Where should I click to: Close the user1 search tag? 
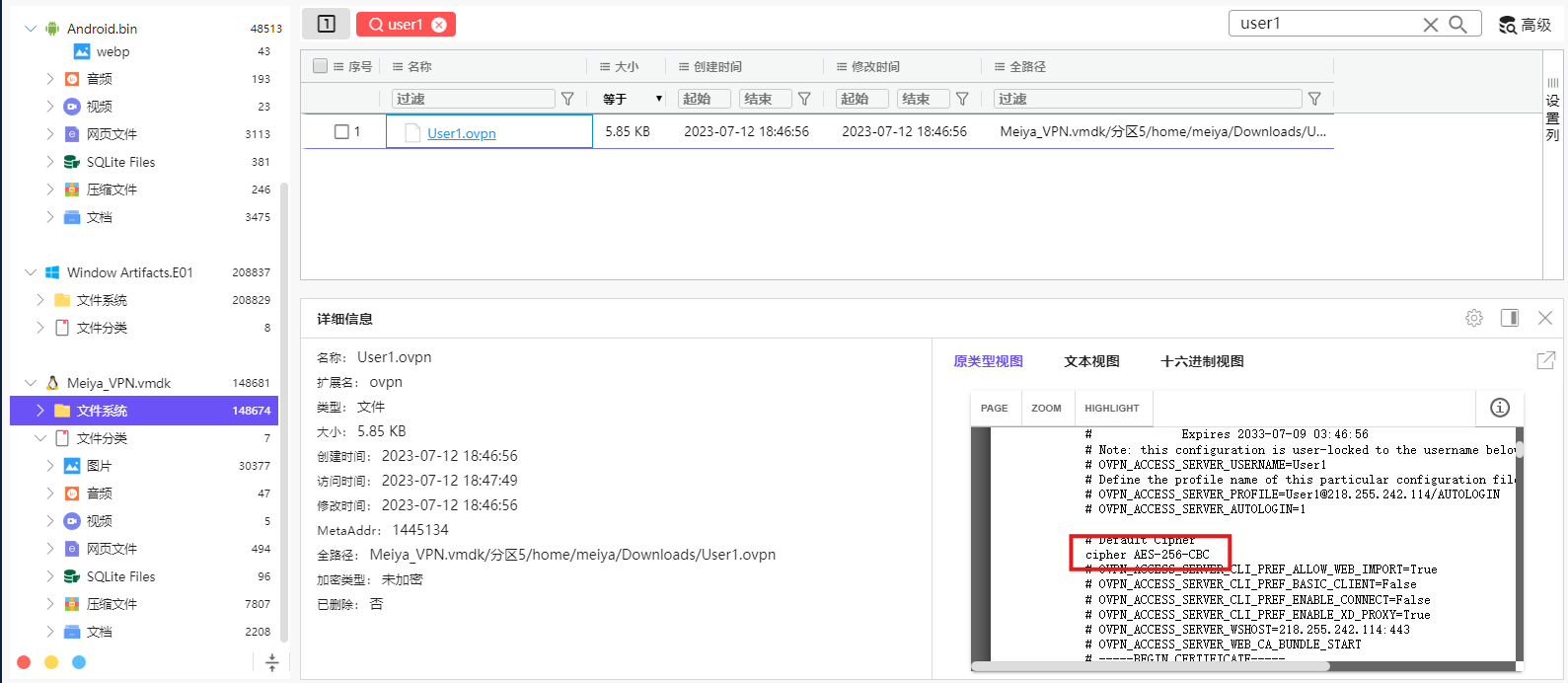coord(439,25)
